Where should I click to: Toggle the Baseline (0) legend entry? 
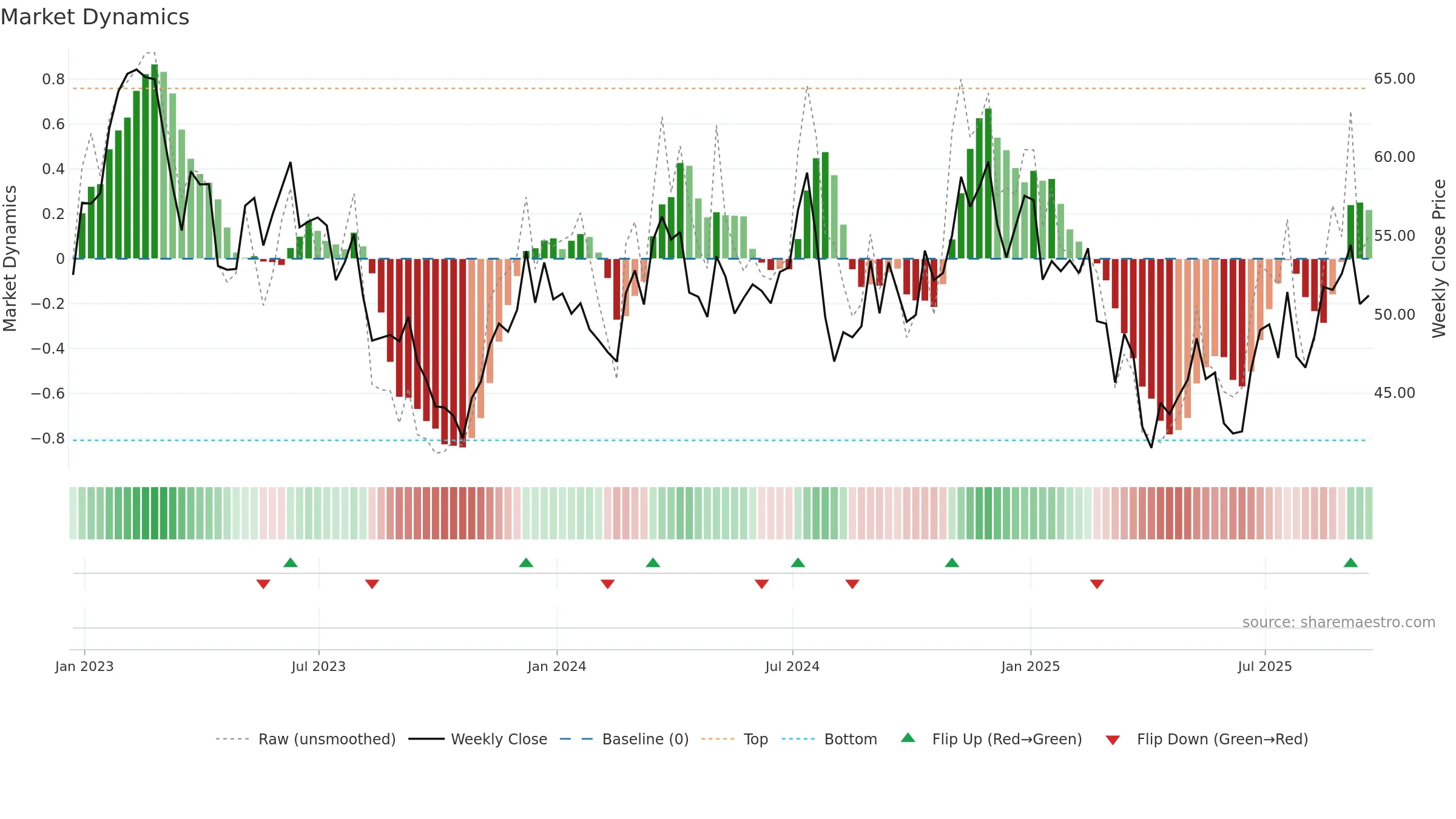(x=624, y=739)
